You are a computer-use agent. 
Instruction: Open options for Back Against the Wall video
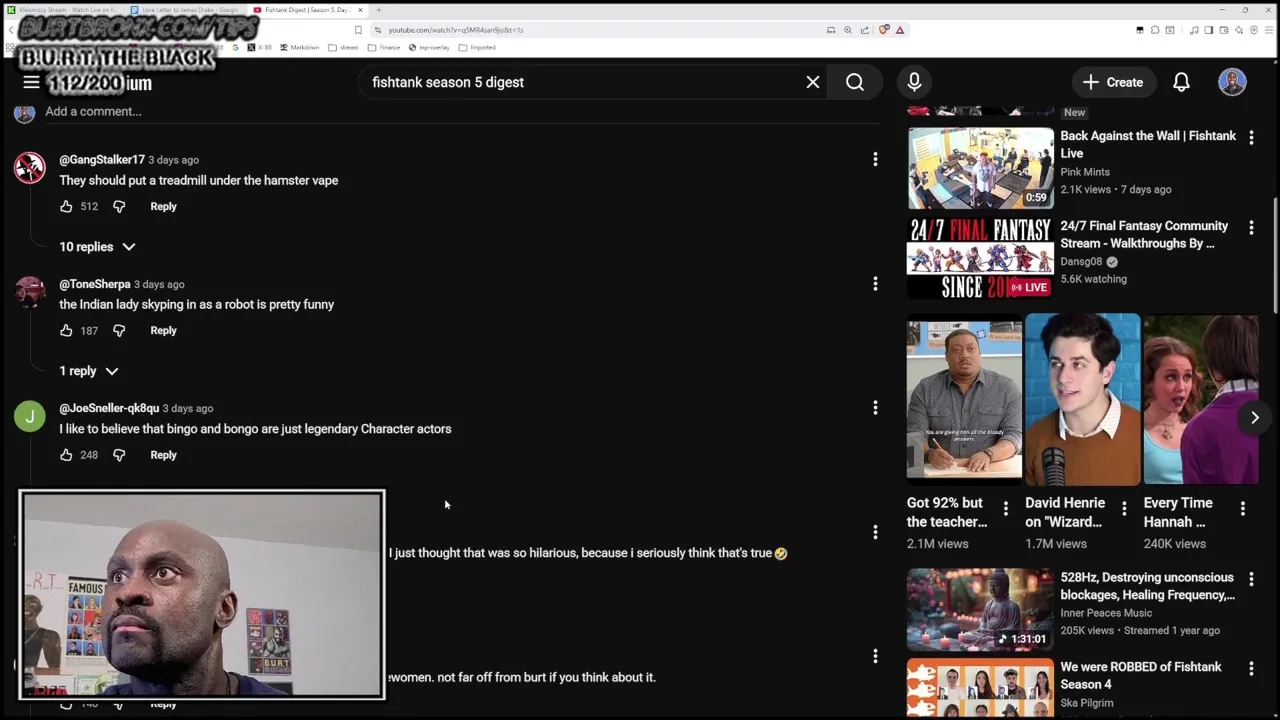click(1251, 137)
